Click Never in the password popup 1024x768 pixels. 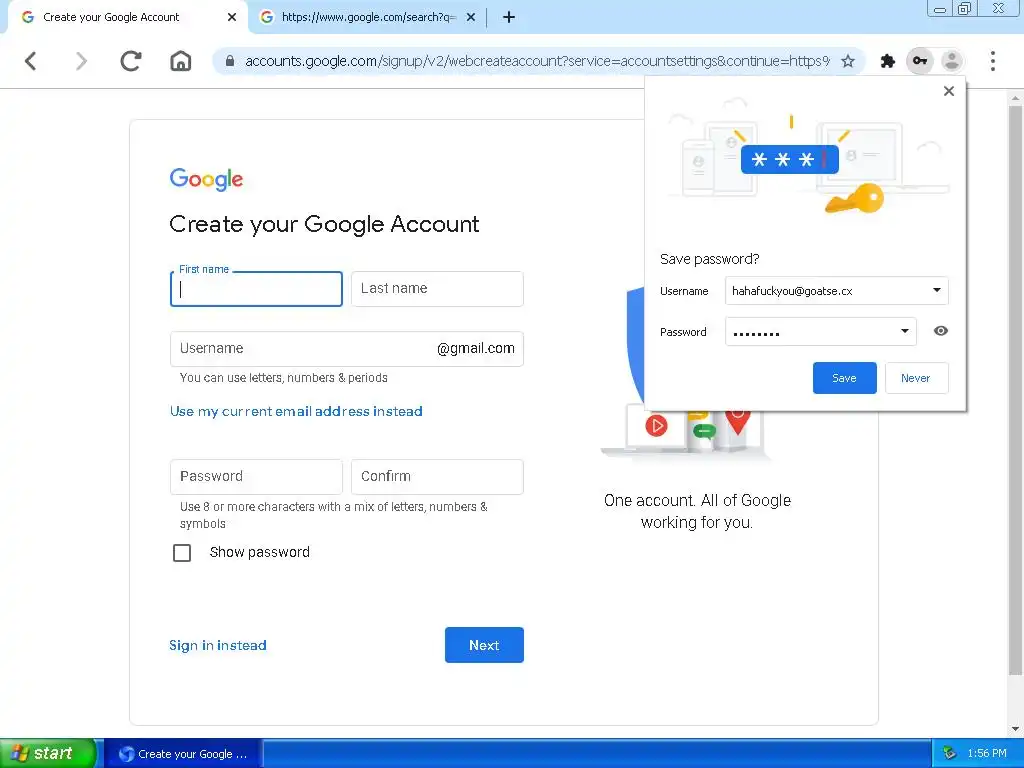(916, 378)
